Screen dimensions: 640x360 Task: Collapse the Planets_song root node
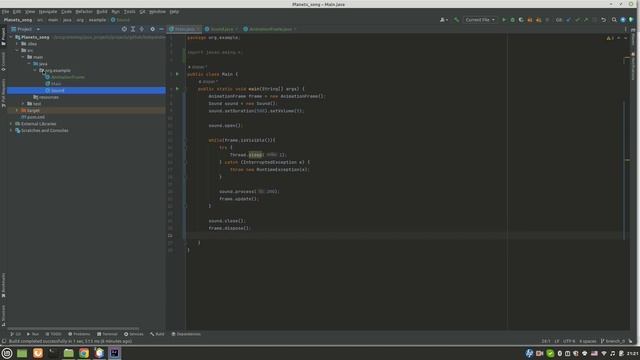(11, 37)
